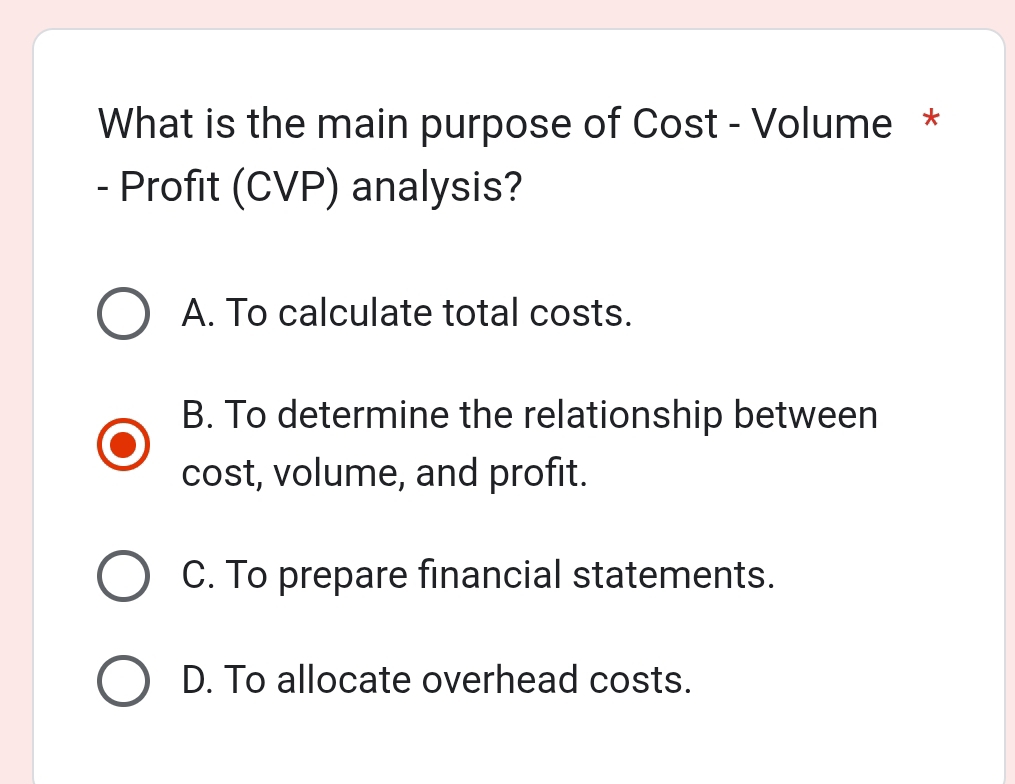Click the word 'Volume' in the question
Image resolution: width=1015 pixels, height=784 pixels.
821,124
